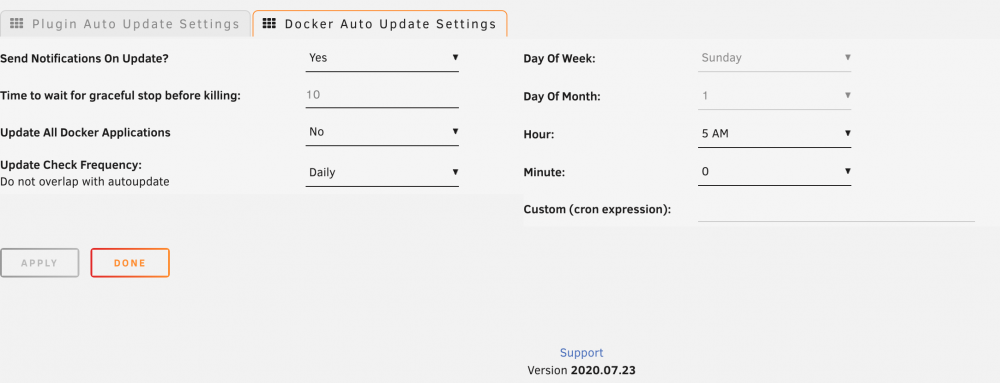Expand the Minute dropdown
The width and height of the screenshot is (1000, 383).
coord(774,172)
